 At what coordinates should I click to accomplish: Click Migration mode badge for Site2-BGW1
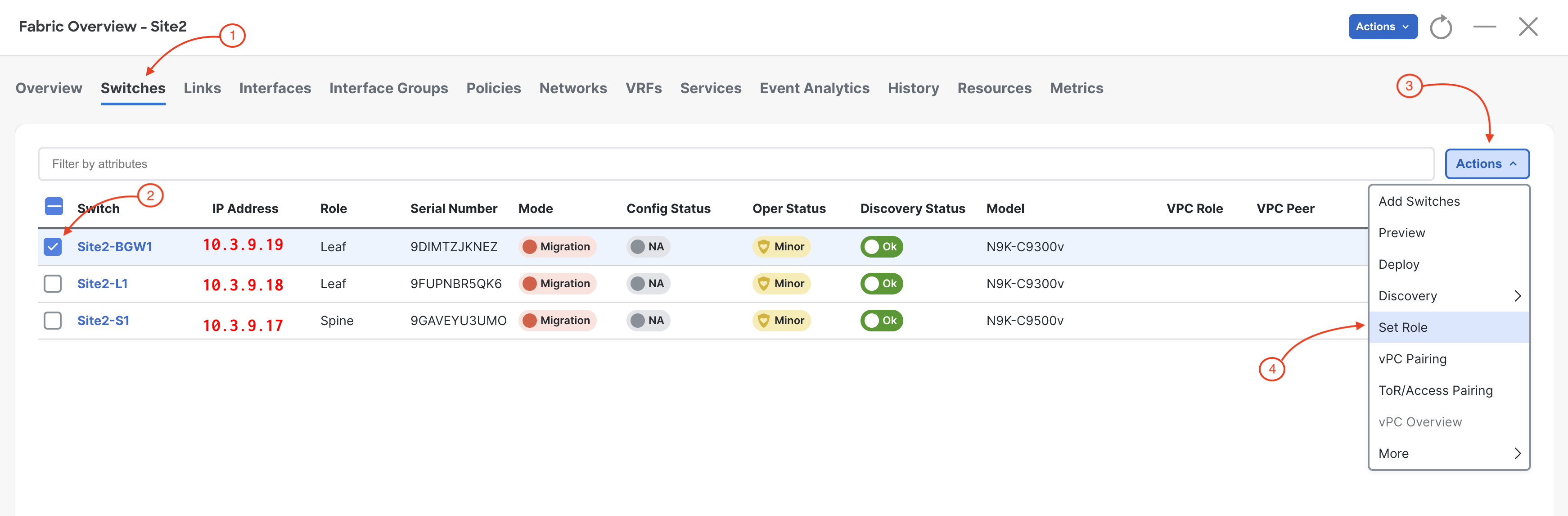click(557, 247)
